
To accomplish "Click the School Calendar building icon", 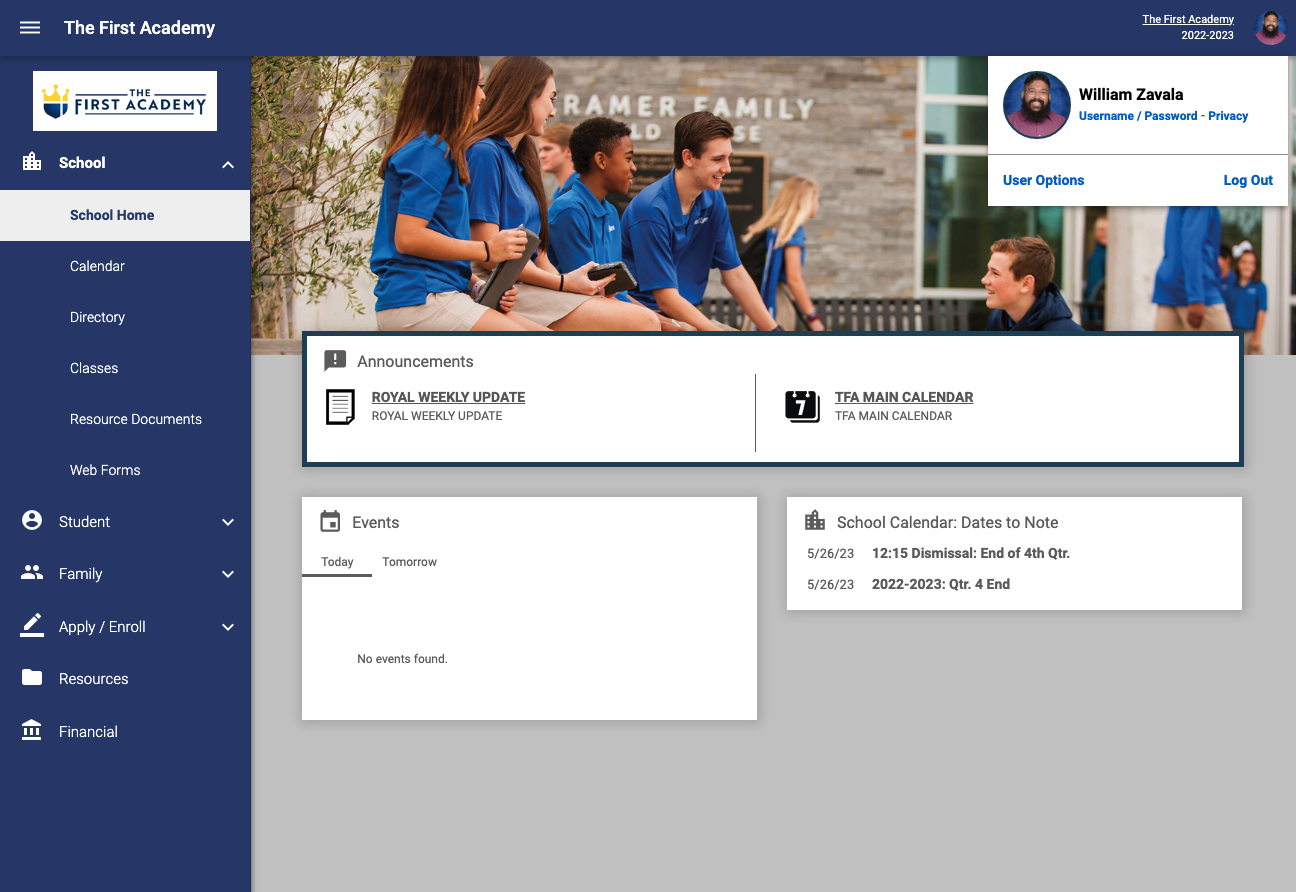I will tap(815, 521).
